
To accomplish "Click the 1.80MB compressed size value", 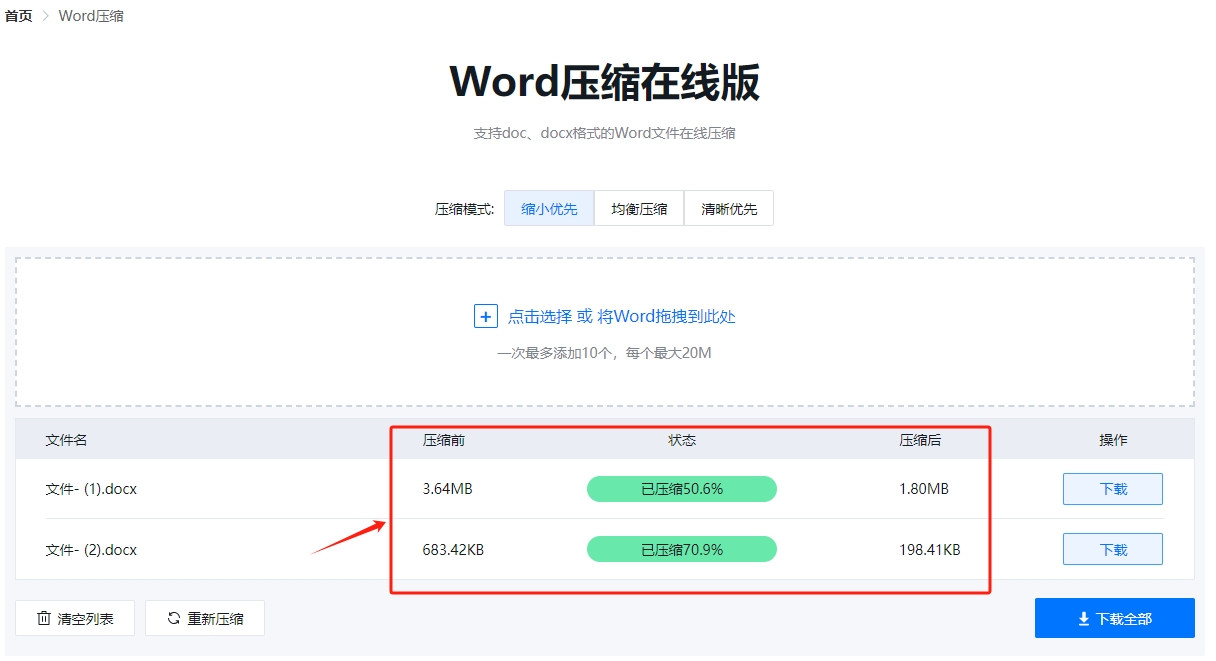I will [923, 489].
